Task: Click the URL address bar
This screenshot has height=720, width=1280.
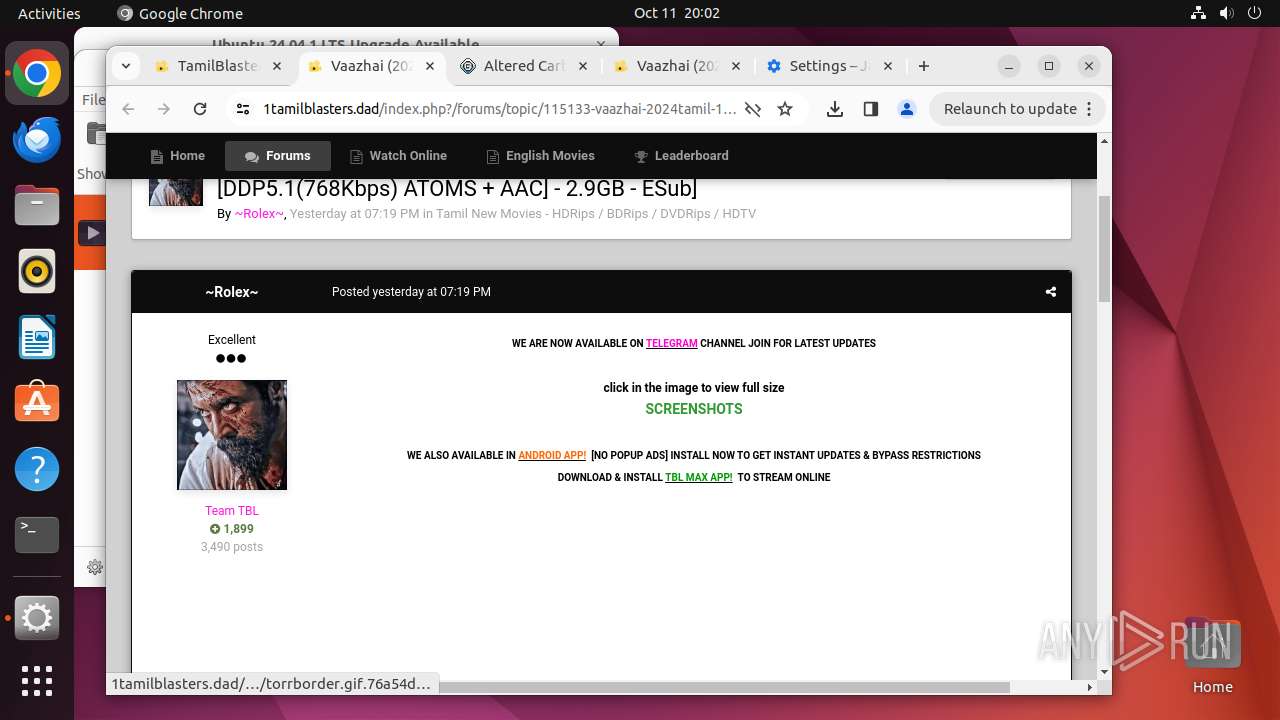Action: point(499,109)
